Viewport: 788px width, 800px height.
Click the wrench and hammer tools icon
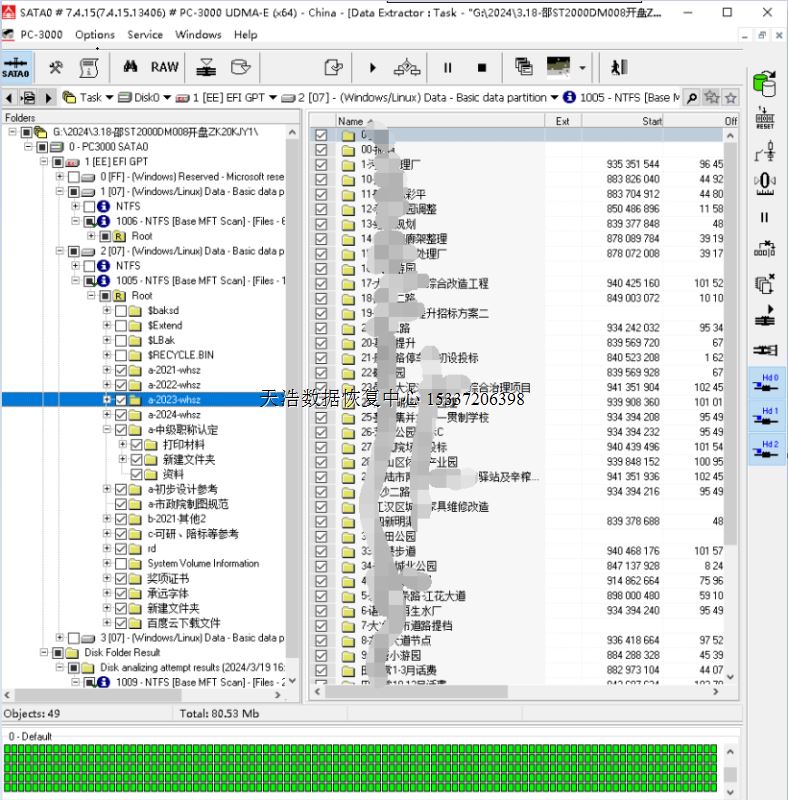tap(55, 67)
